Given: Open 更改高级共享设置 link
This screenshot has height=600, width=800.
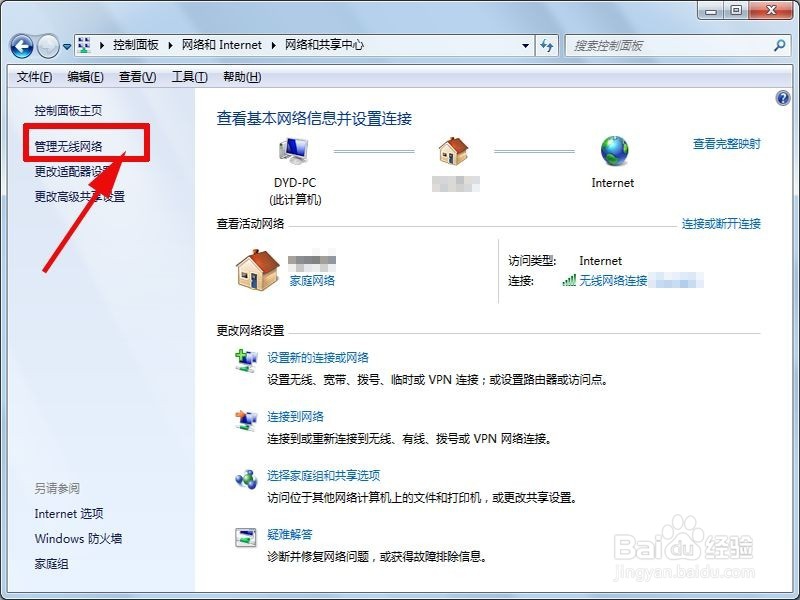Looking at the screenshot, I should [80, 196].
